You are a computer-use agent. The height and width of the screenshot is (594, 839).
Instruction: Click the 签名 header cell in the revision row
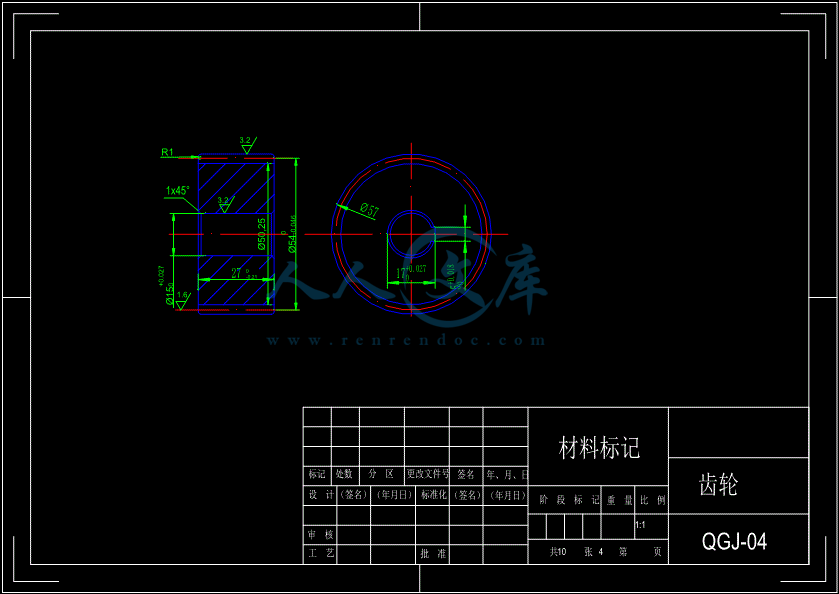pos(466,474)
